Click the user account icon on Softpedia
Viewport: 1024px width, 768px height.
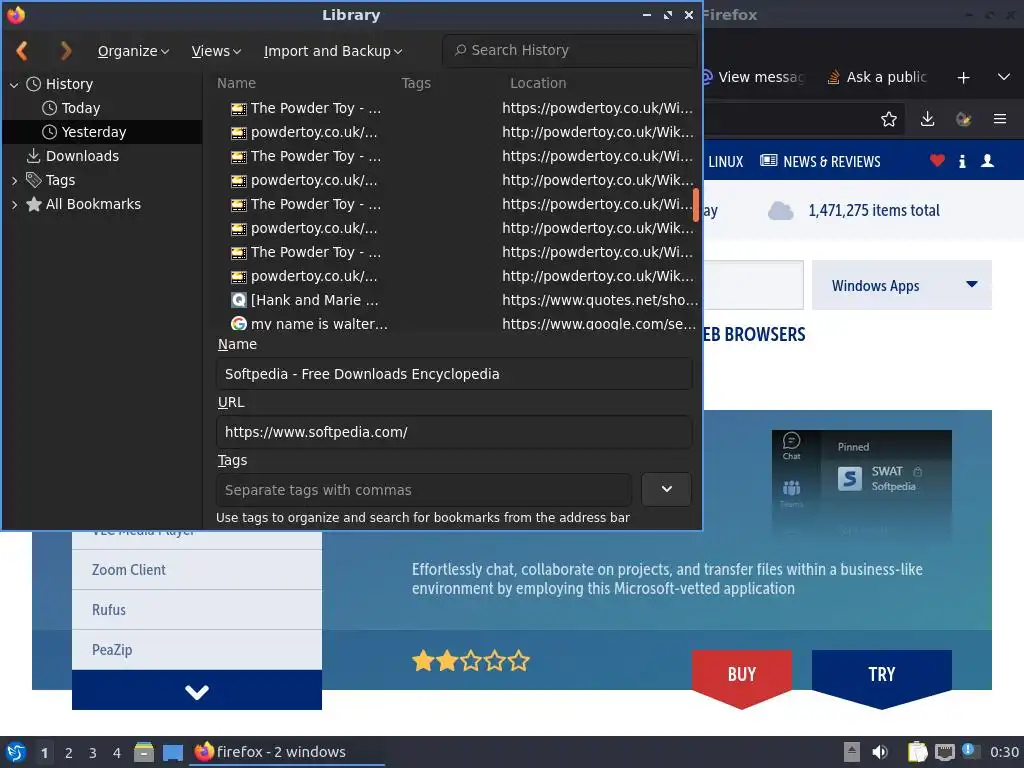[987, 161]
